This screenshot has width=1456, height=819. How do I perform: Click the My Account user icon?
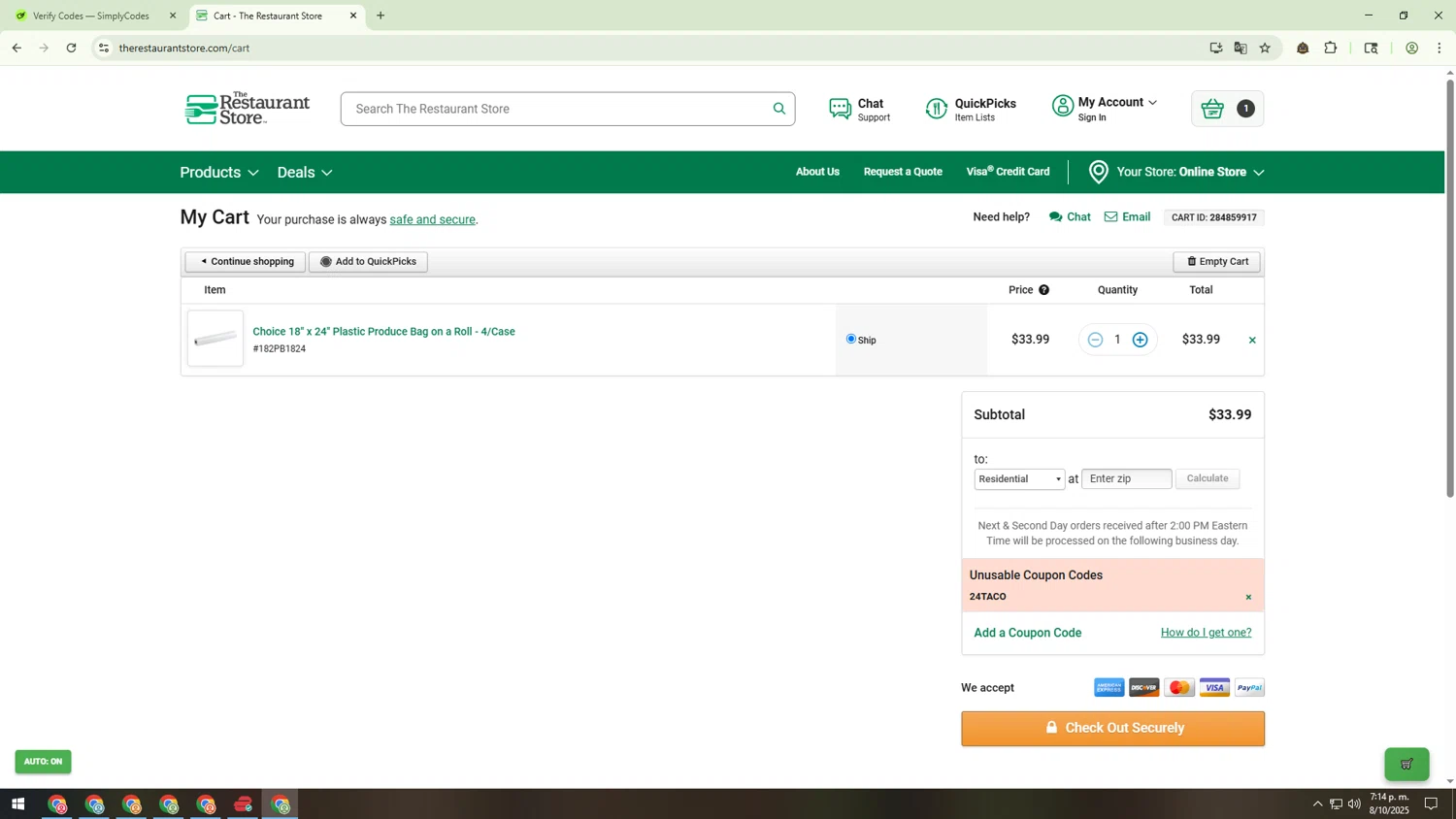[1063, 106]
